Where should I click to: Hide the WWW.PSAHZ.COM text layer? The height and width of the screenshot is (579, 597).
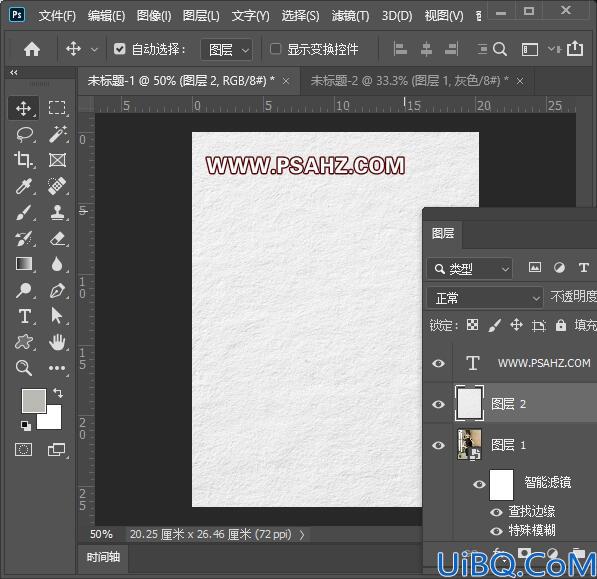[x=438, y=363]
